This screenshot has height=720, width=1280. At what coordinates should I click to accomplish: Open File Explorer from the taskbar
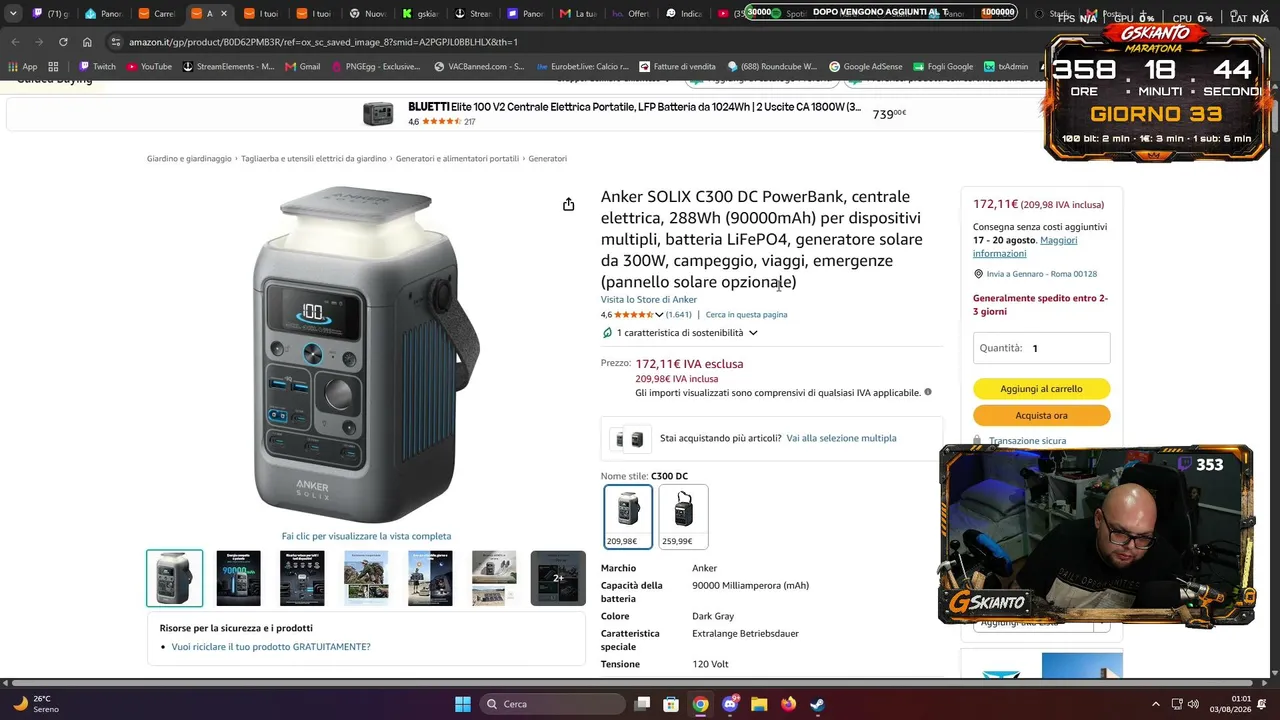[x=759, y=704]
